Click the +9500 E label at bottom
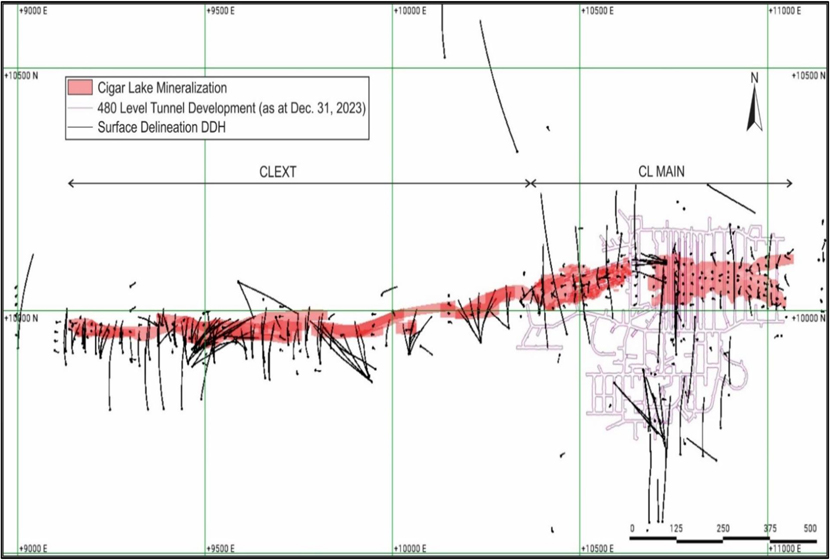Viewport: 830px width, 560px height. 226,548
